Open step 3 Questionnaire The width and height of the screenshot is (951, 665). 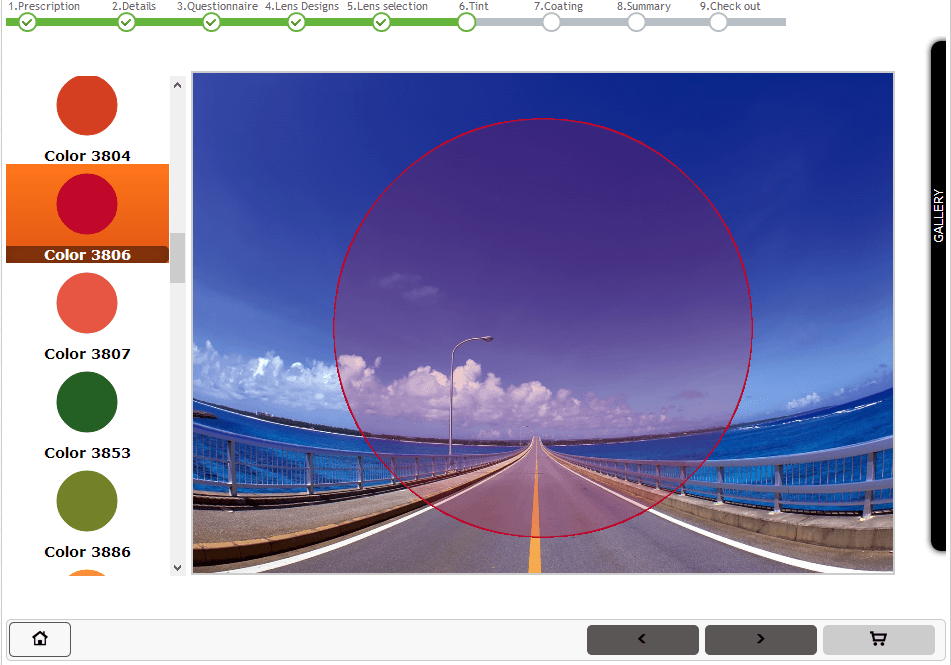pos(211,22)
